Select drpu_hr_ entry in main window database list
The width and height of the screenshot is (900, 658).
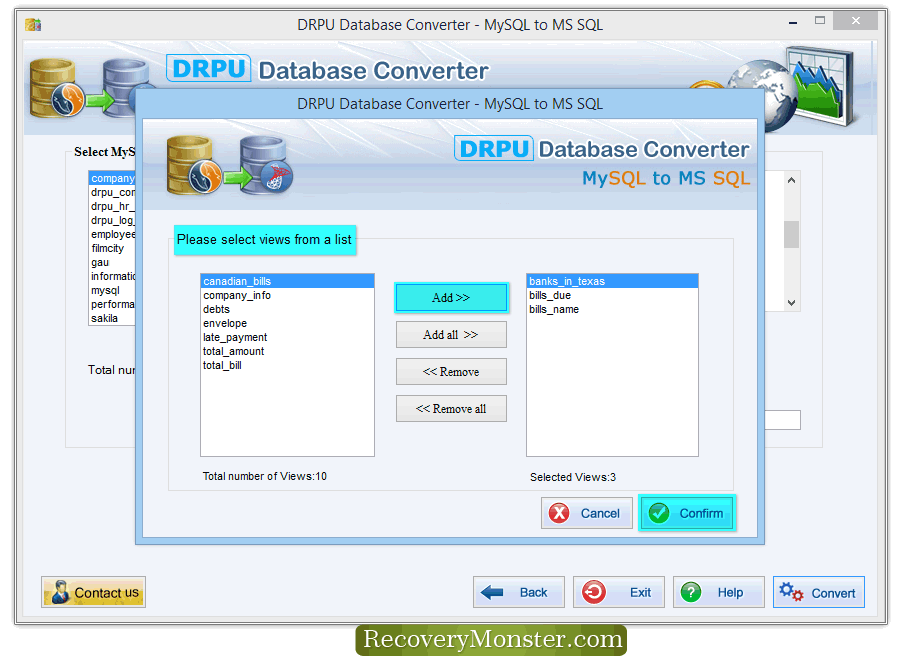tap(112, 206)
